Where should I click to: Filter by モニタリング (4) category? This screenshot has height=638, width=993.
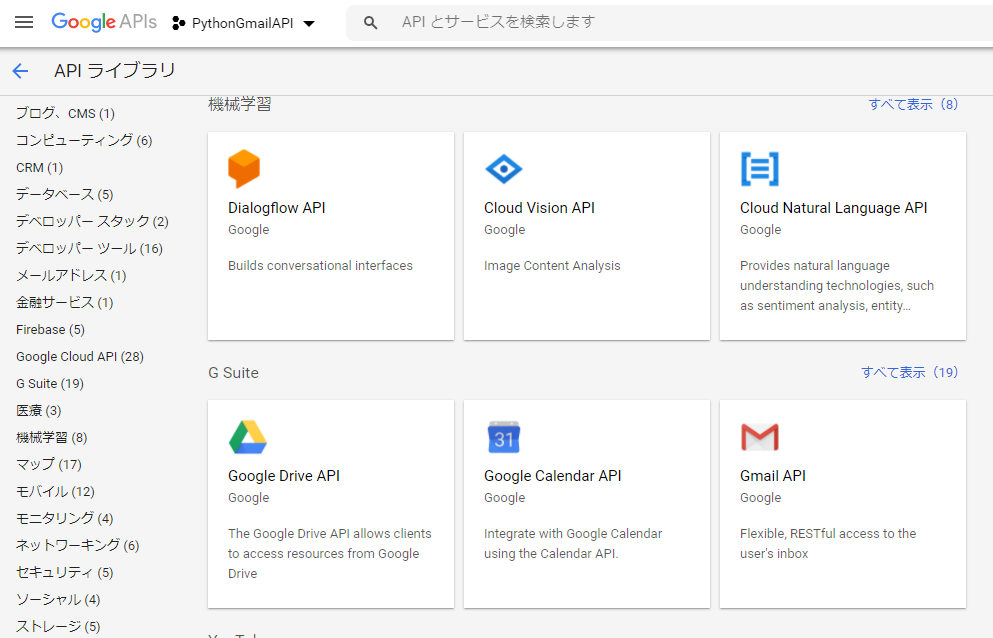pyautogui.click(x=65, y=519)
